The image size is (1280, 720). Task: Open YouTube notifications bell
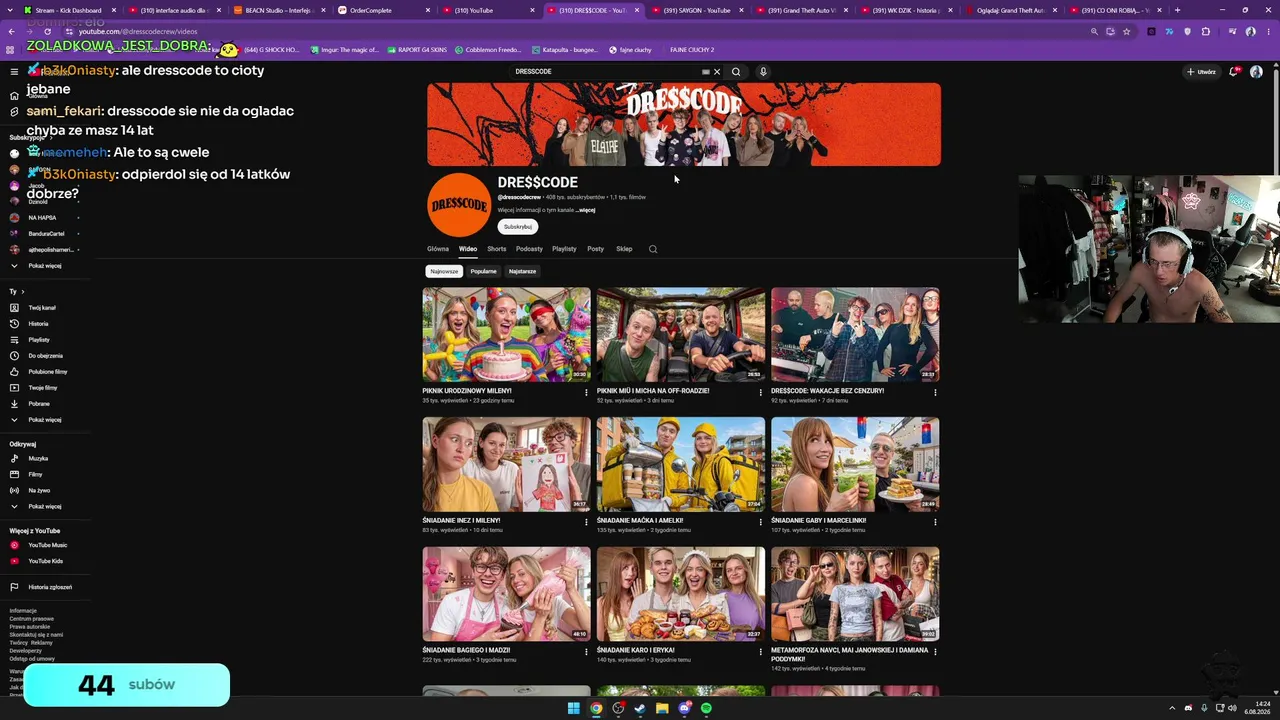click(1234, 72)
